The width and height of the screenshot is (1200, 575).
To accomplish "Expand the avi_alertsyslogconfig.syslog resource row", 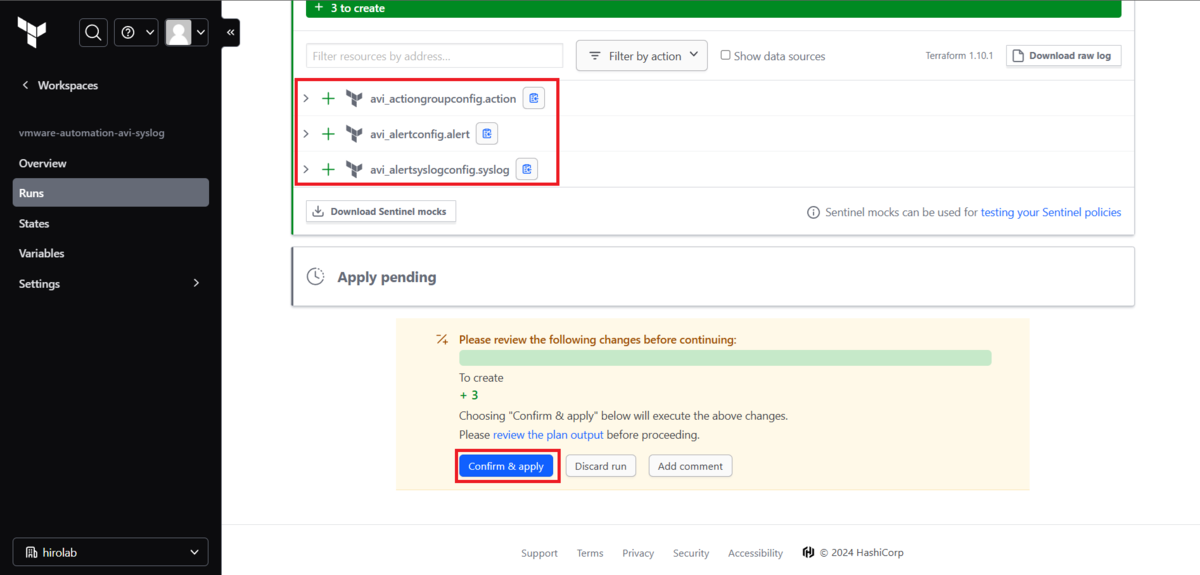I will coord(306,169).
